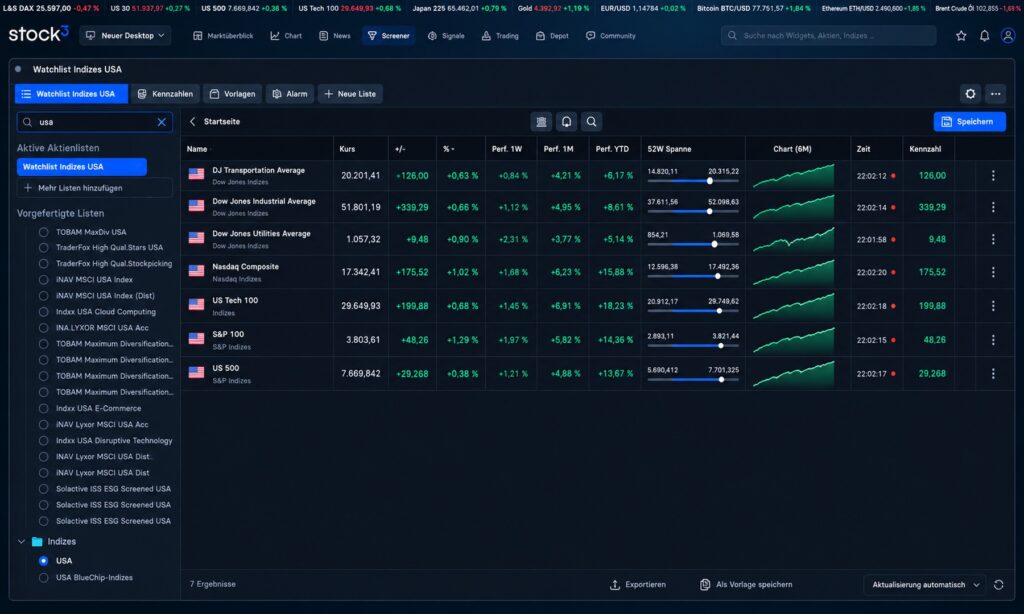Sort table by Perf. YTD column
The image size is (1024, 614).
[x=612, y=149]
